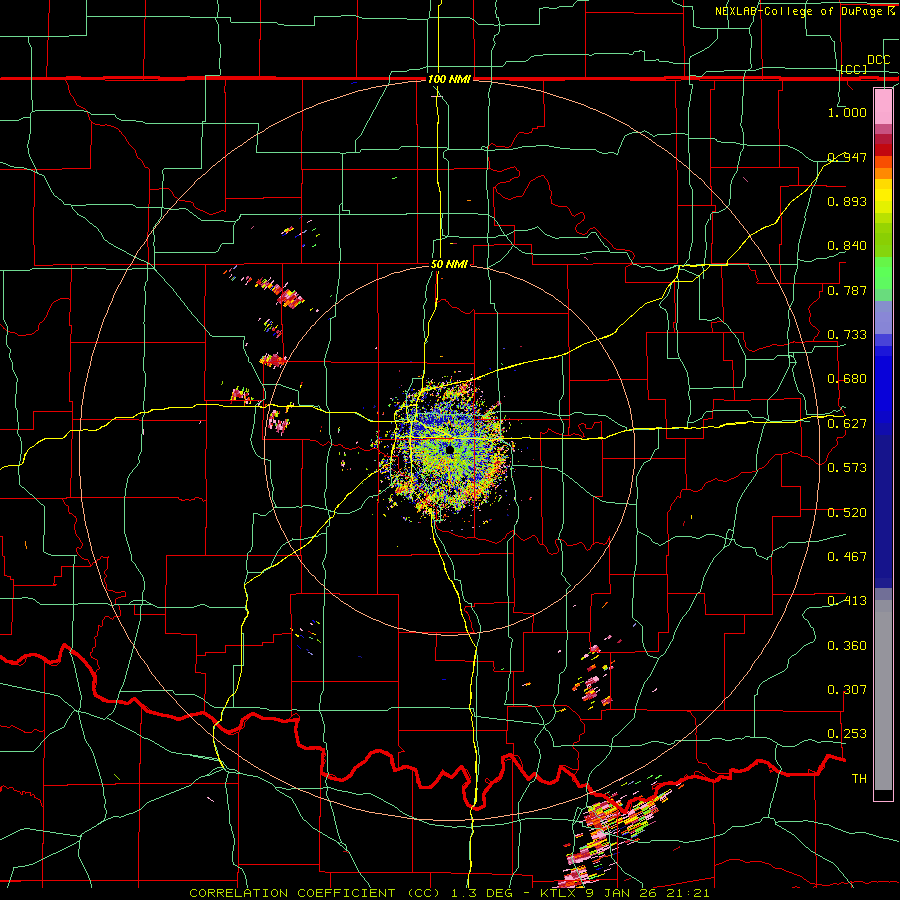Select the 0.893 scale value

pos(847,201)
